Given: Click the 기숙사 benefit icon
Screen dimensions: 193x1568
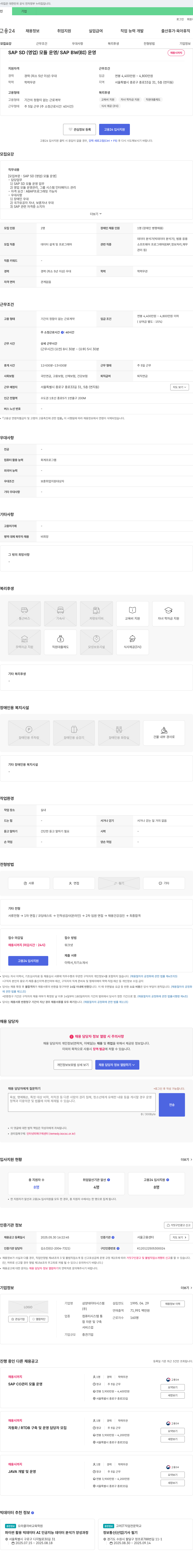Looking at the screenshot, I should (60, 614).
